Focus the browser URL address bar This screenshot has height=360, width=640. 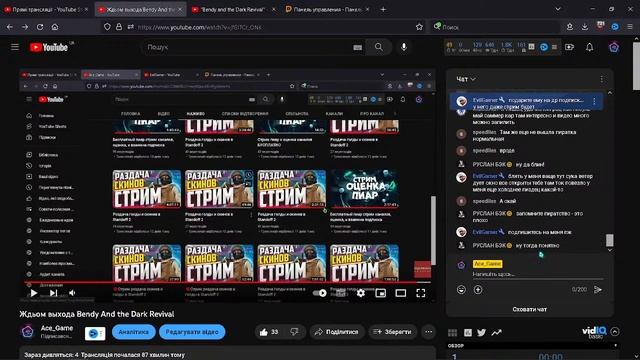(261, 27)
